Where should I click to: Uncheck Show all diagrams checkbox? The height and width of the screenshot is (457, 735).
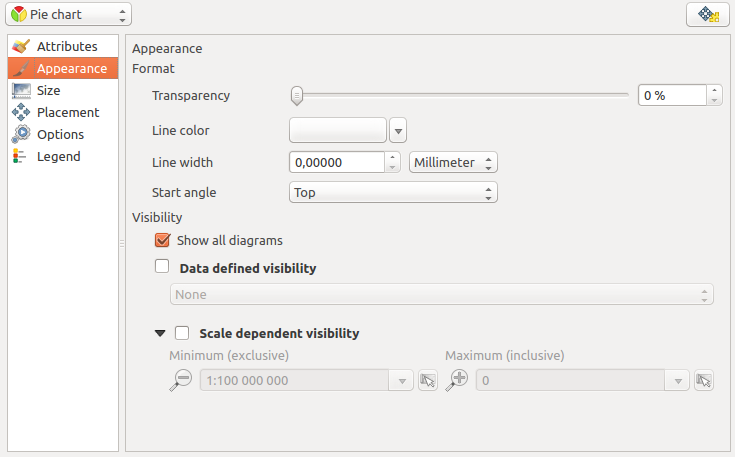click(162, 240)
